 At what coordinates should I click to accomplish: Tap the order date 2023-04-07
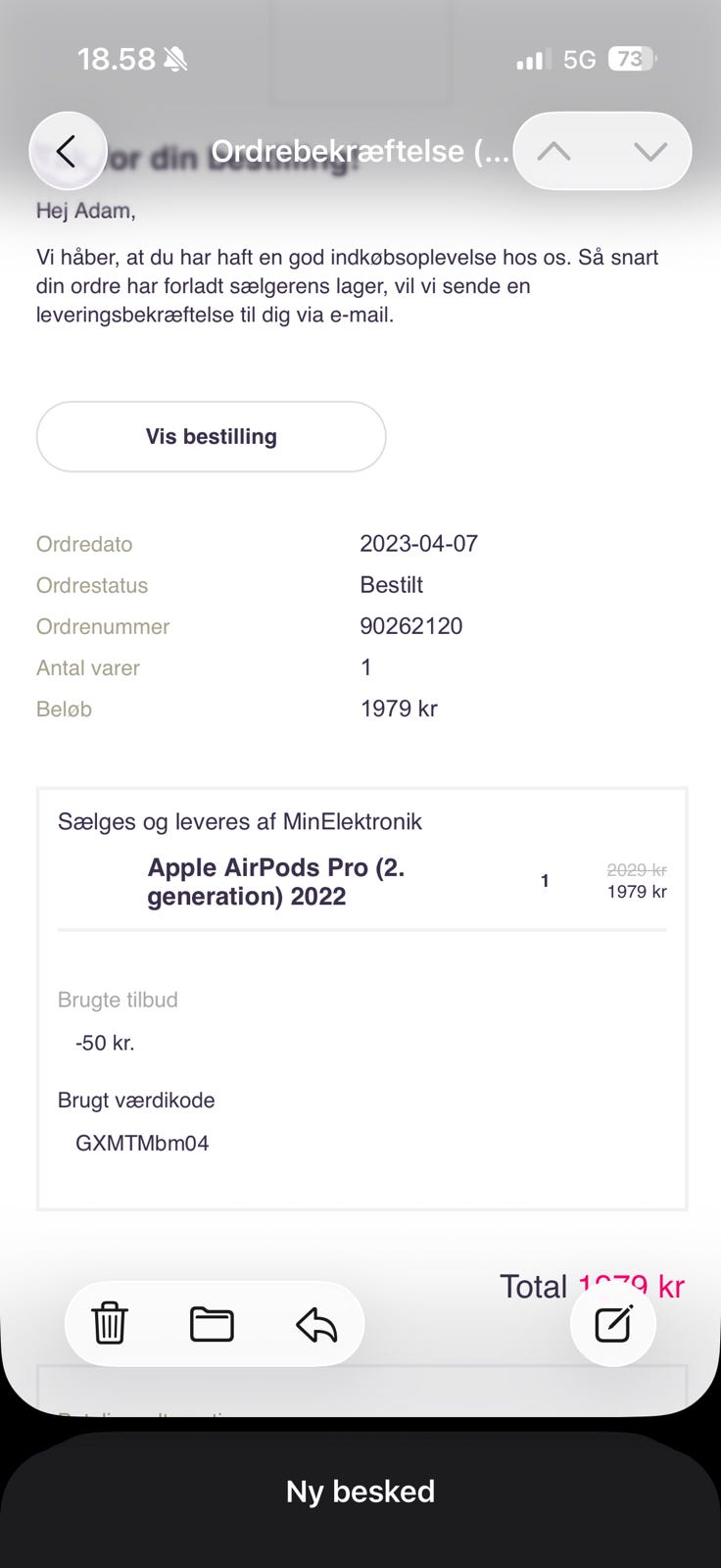(419, 544)
